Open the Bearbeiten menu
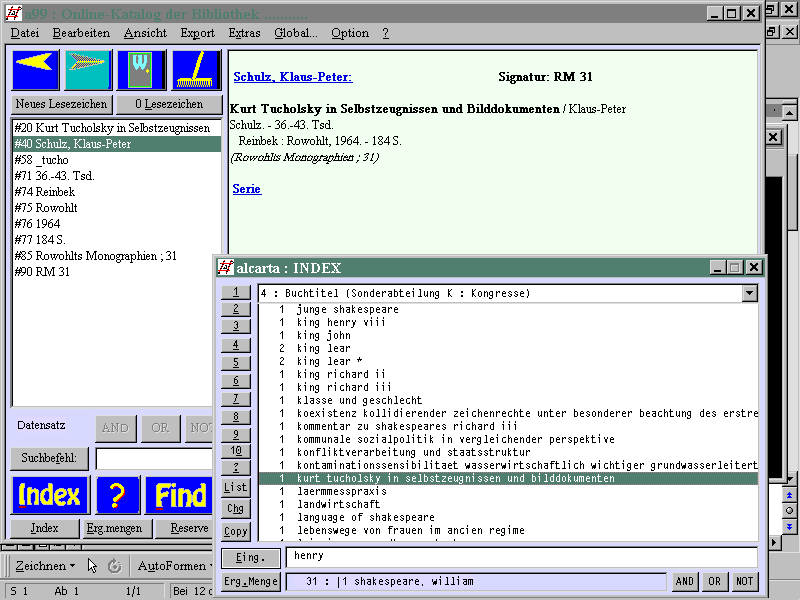 (81, 33)
